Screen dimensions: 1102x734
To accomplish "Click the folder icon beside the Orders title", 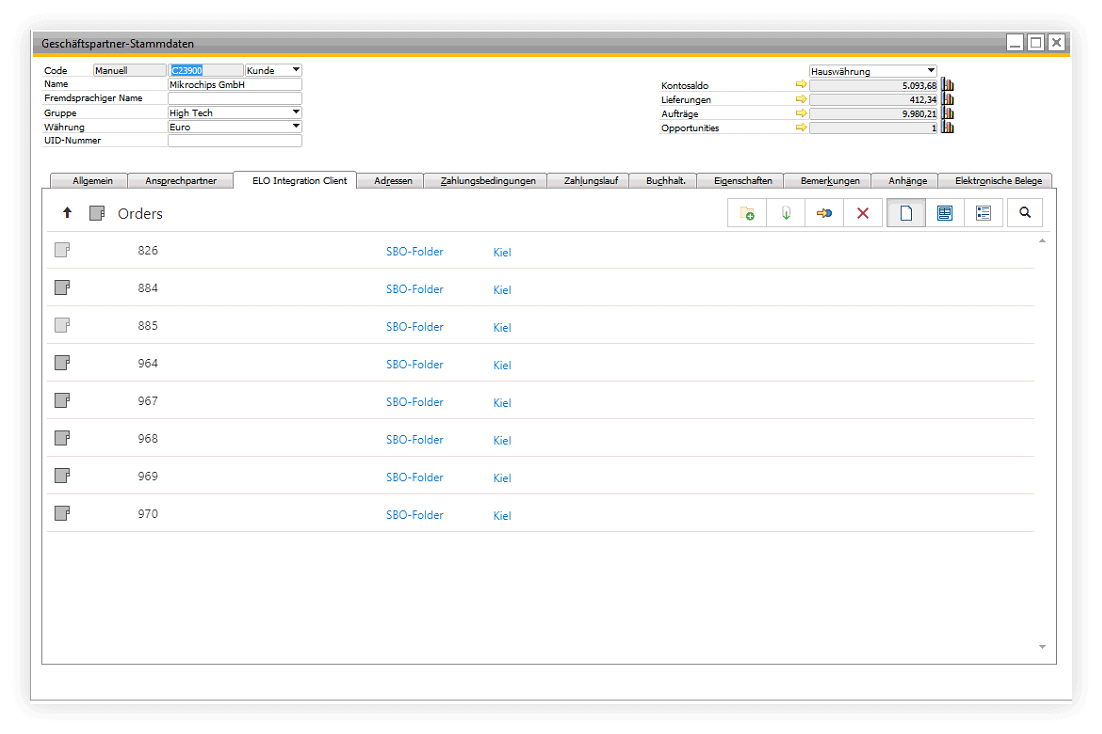I will (x=96, y=212).
